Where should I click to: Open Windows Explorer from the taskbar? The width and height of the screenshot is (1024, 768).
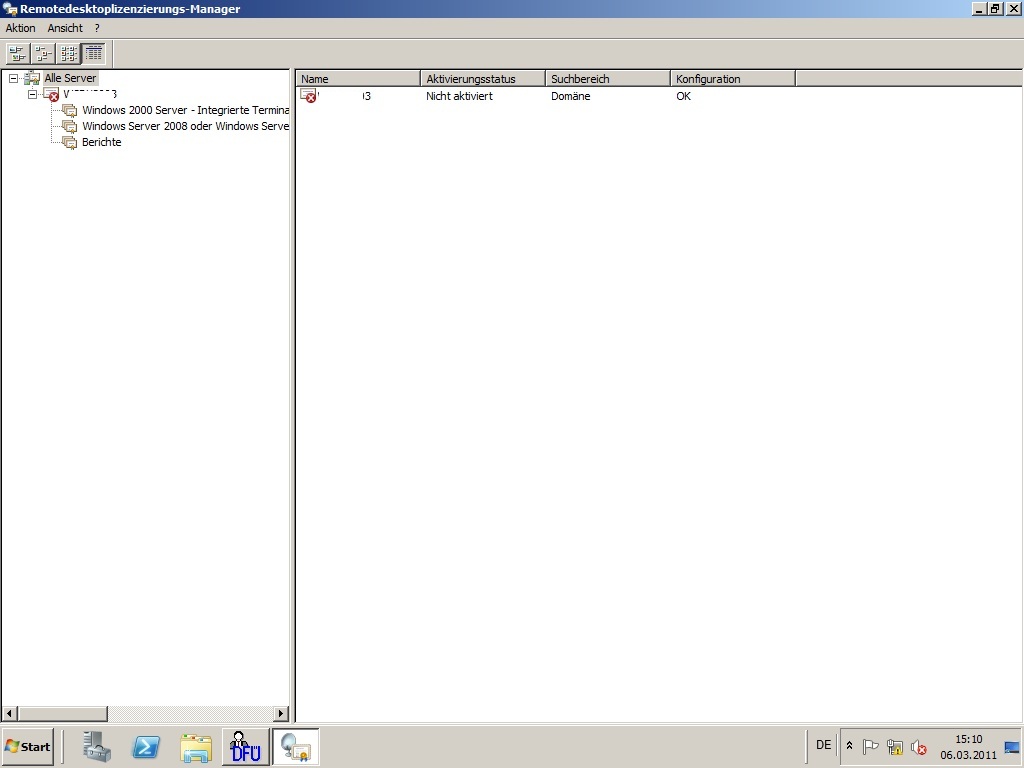196,747
